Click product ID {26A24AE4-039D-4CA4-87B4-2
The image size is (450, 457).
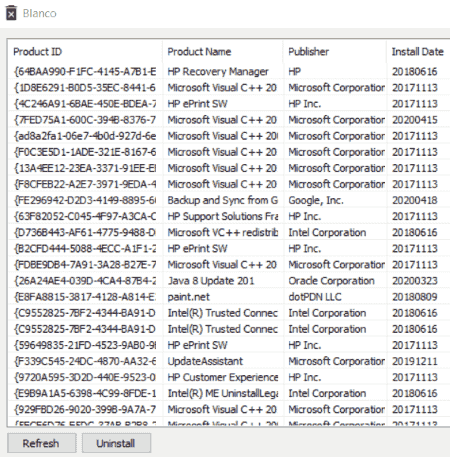(85, 281)
